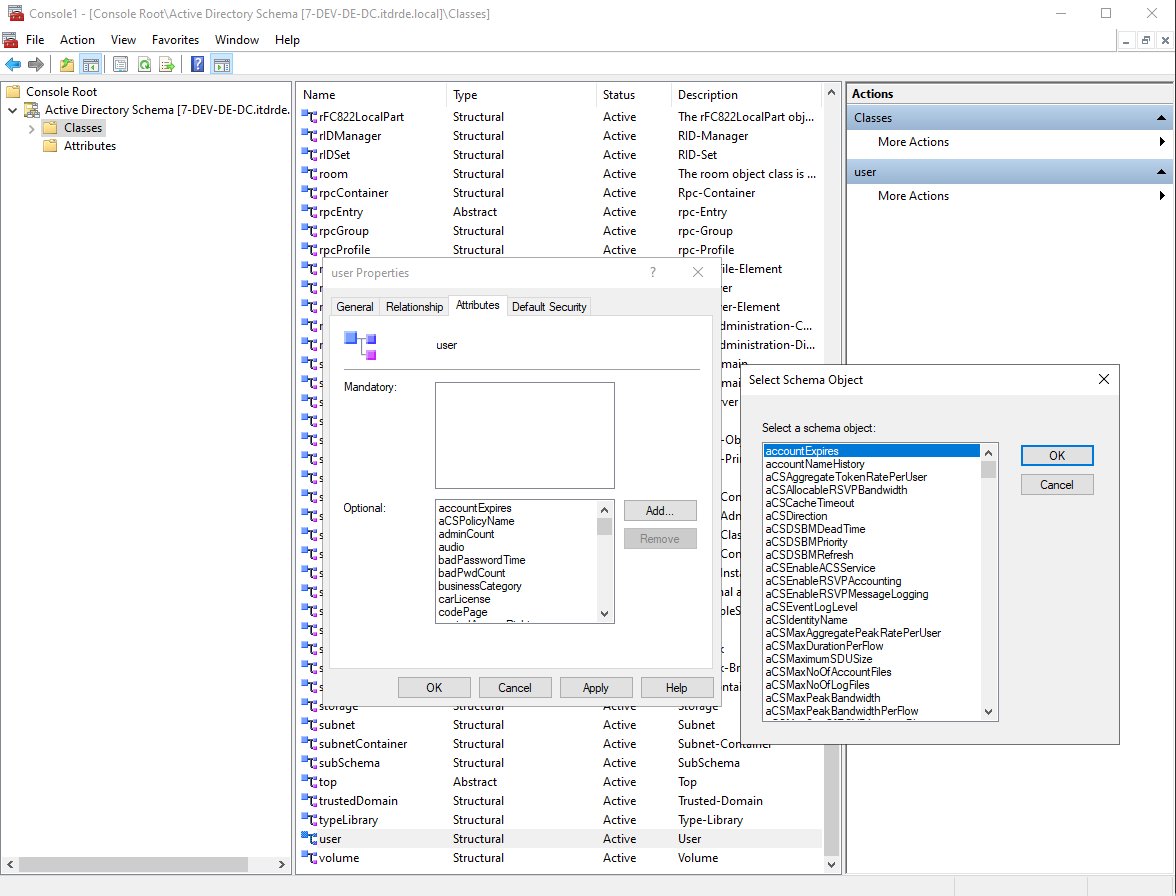Open the Favorites menu

(176, 40)
